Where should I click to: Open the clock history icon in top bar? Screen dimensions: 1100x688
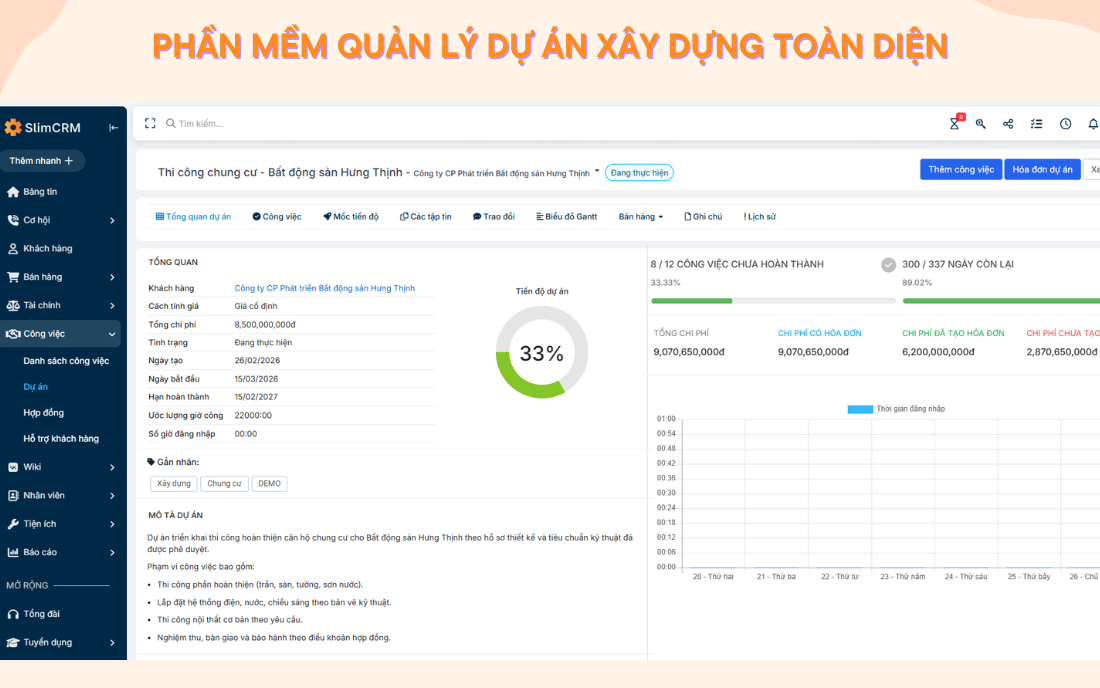pyautogui.click(x=1065, y=123)
